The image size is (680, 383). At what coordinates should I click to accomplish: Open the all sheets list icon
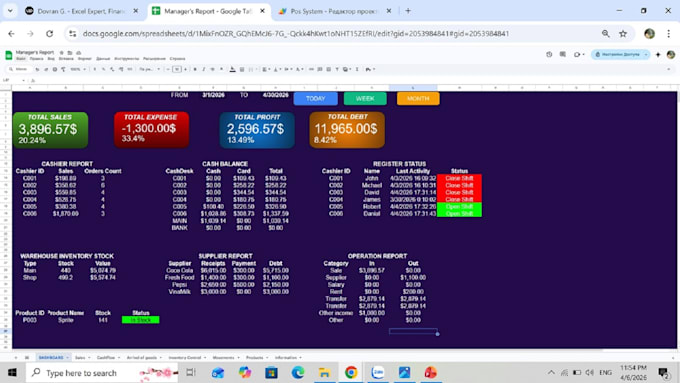pos(27,357)
